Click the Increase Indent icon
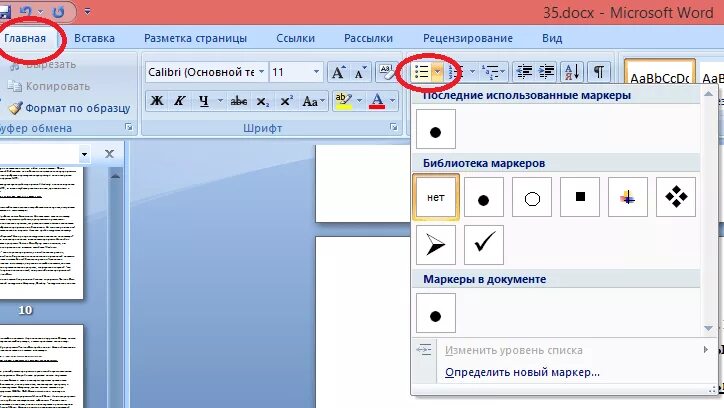724x408 pixels. pyautogui.click(x=547, y=72)
